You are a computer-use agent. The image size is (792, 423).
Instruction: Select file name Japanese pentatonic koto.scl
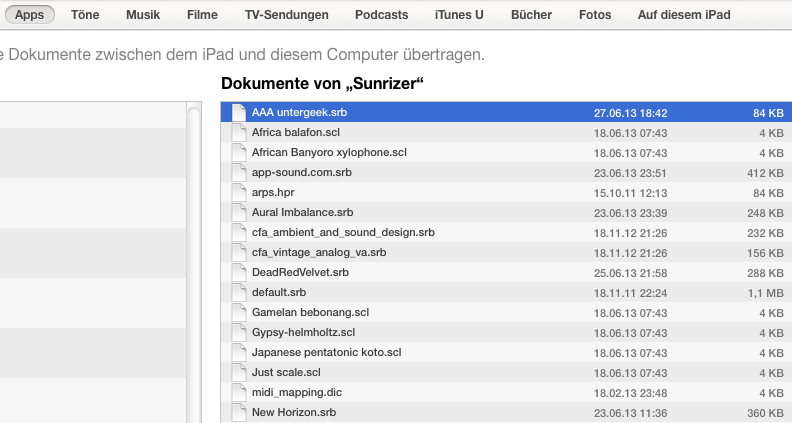point(327,352)
